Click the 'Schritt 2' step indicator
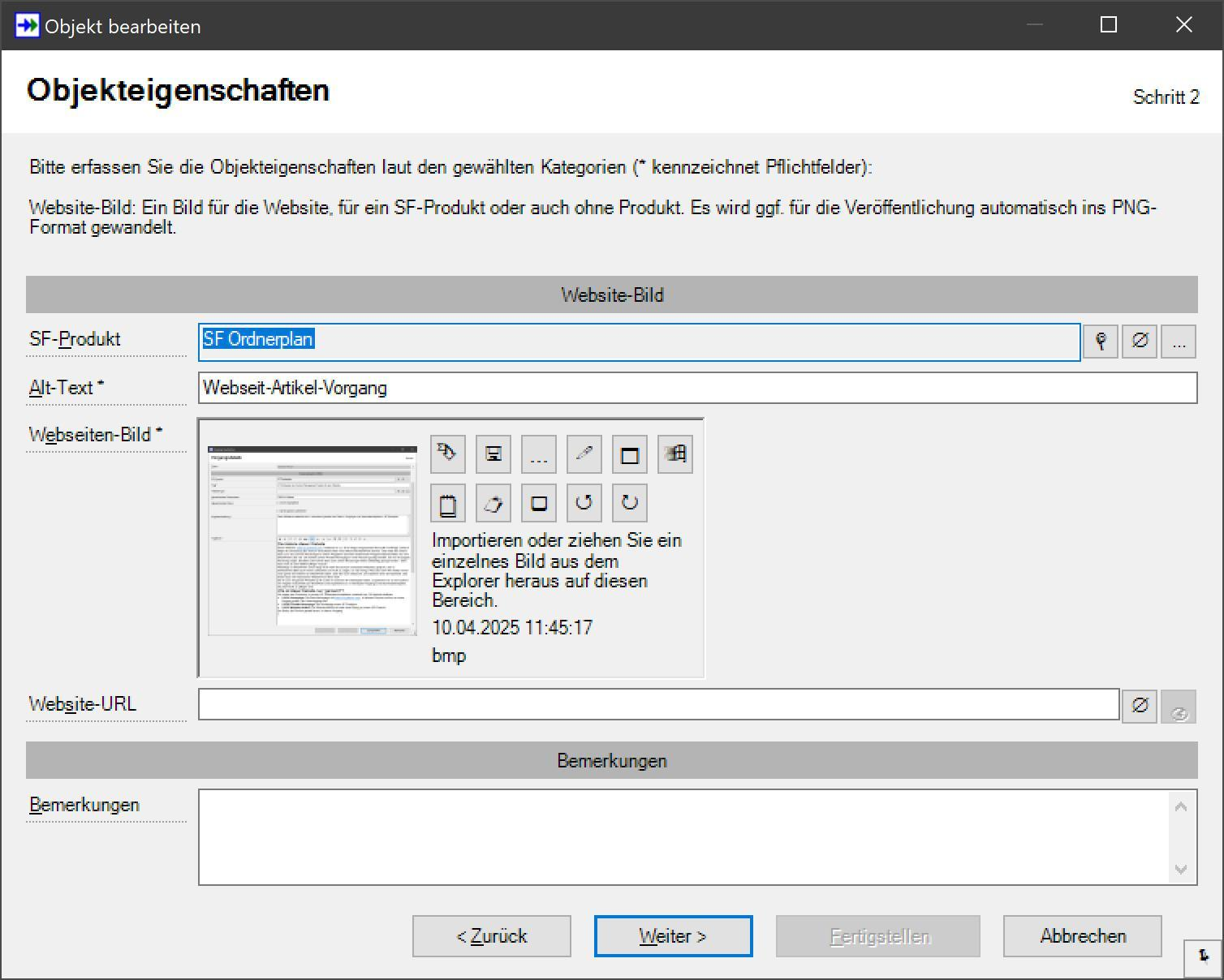The image size is (1224, 980). (1166, 97)
